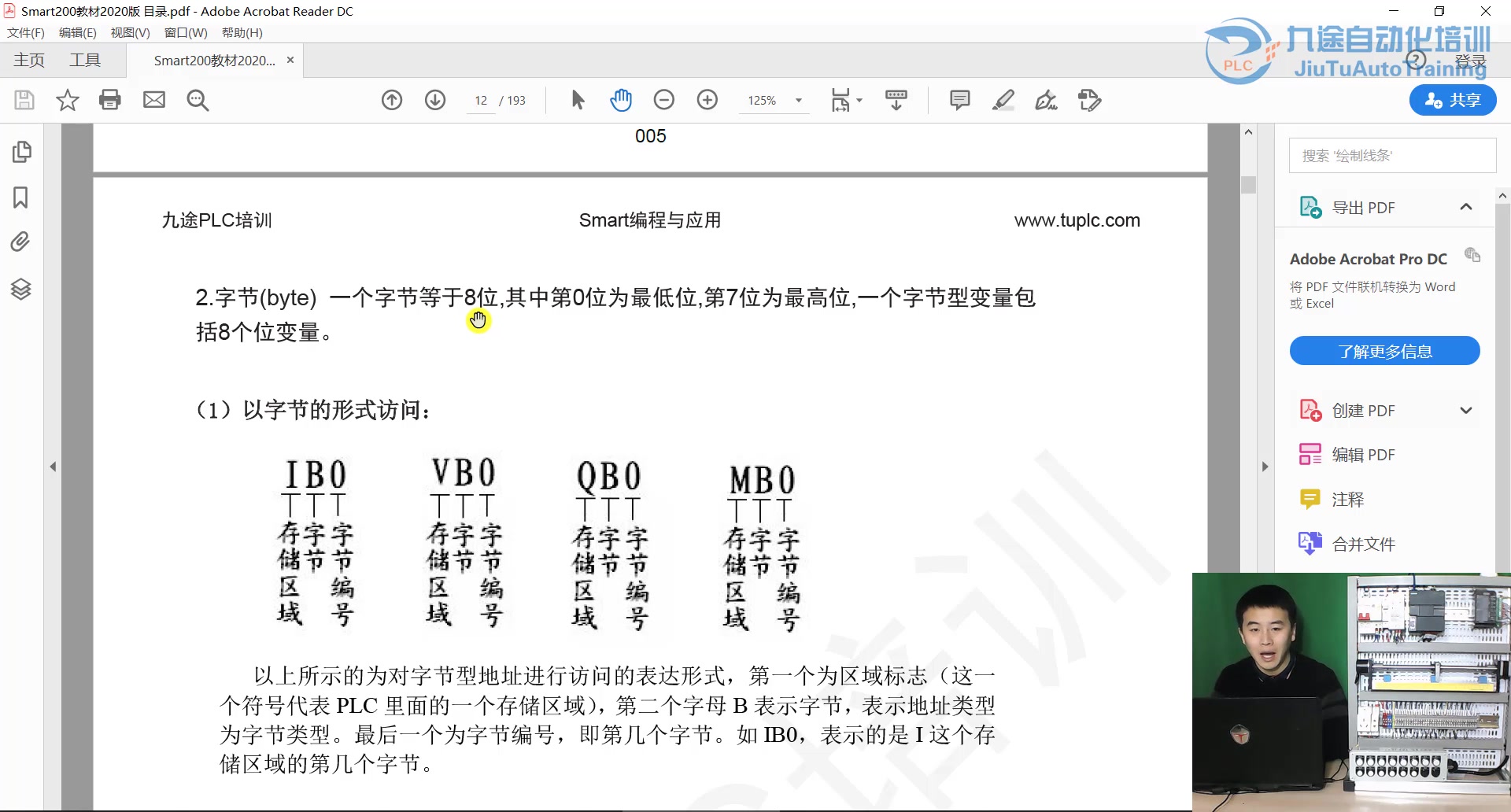
Task: Collapse the 导出 PDF section
Action: [1466, 206]
